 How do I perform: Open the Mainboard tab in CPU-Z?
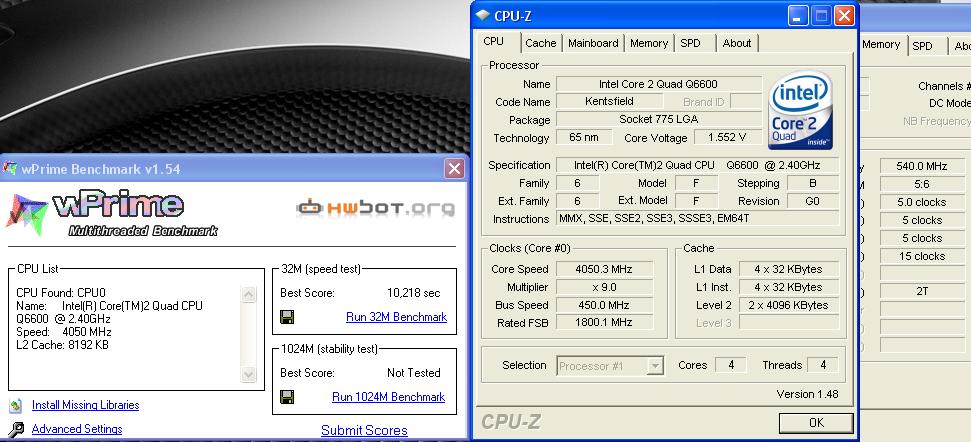tap(593, 43)
